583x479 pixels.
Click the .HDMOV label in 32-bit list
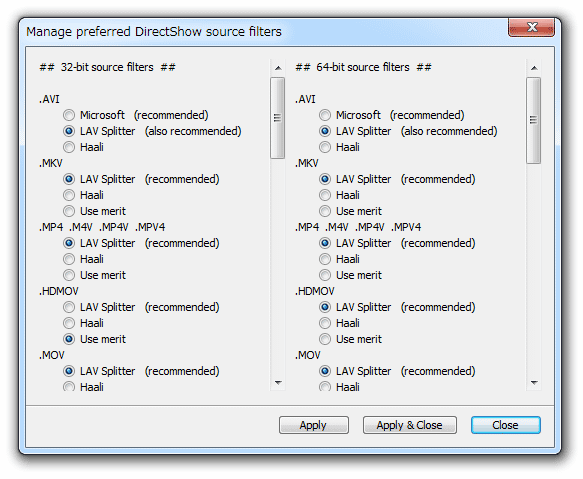59,291
